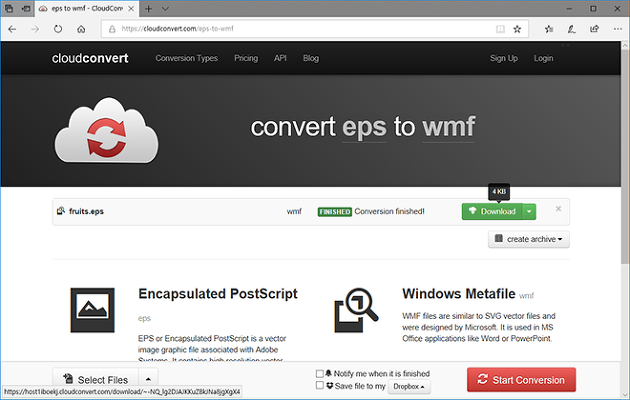Open the Blog page
The height and width of the screenshot is (400, 630).
311,58
